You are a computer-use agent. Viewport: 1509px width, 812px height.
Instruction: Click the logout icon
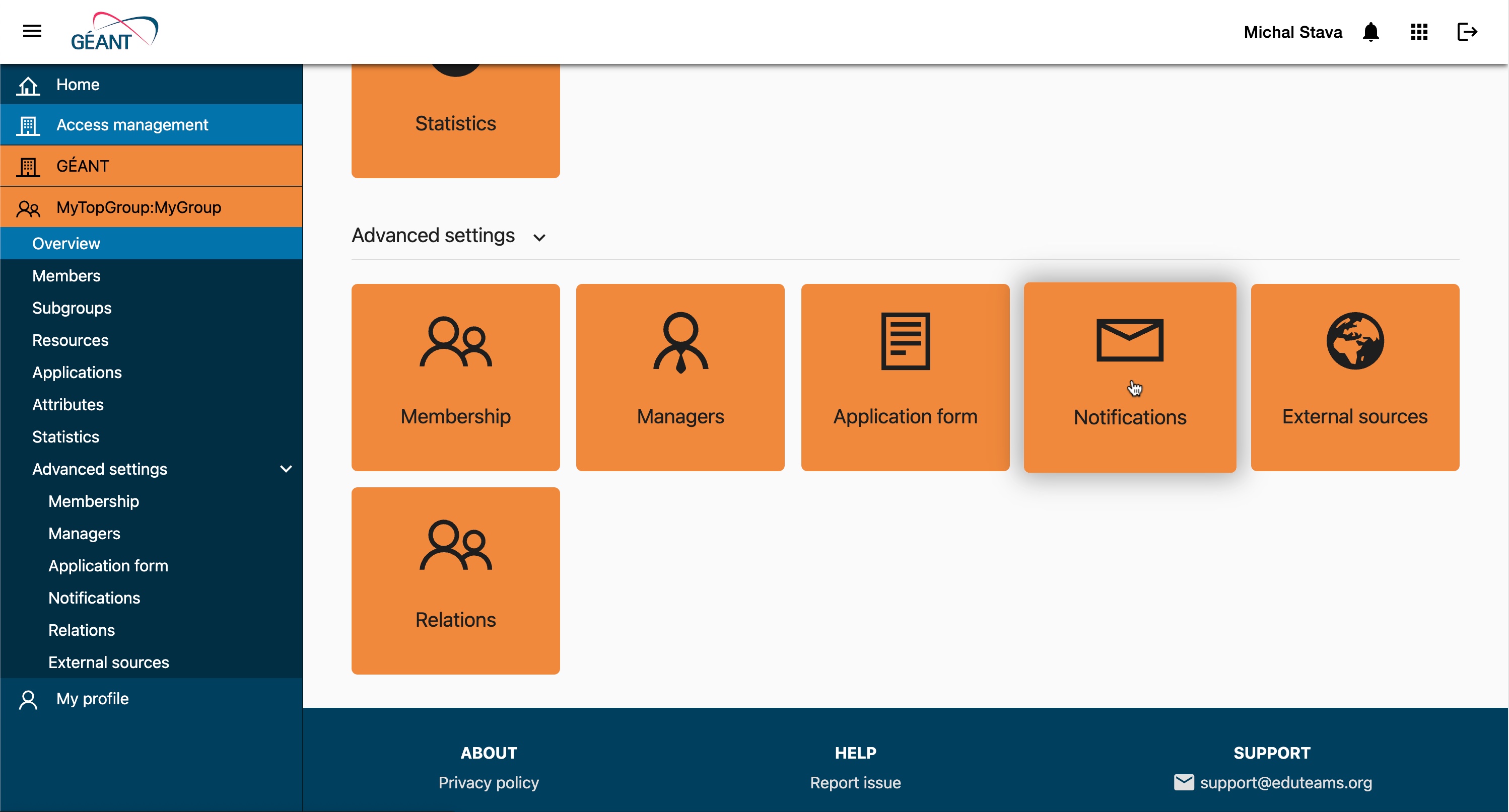[x=1467, y=32]
